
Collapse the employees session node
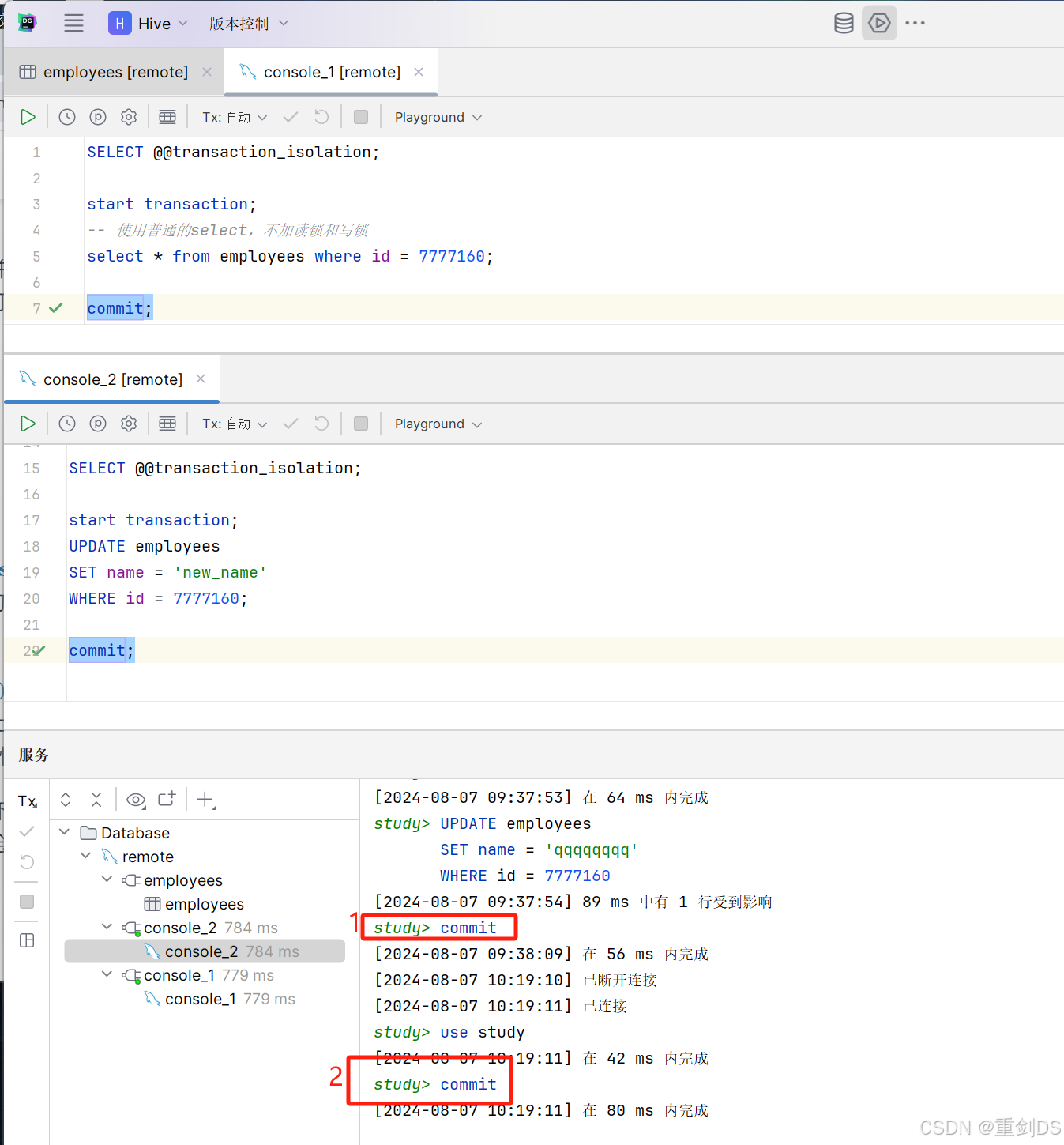click(x=107, y=879)
